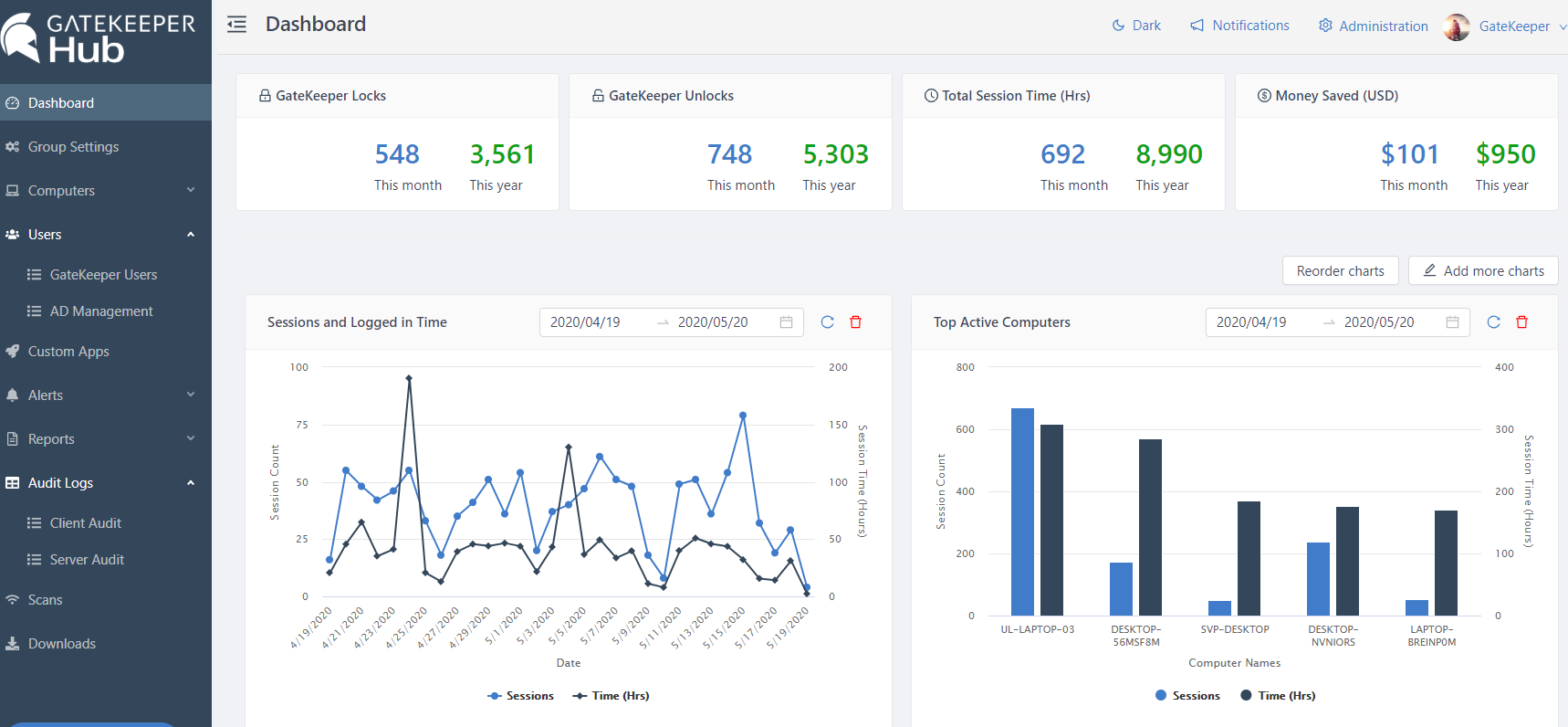Toggle Sessions series in line chart legend
This screenshot has width=1568, height=727.
[521, 696]
